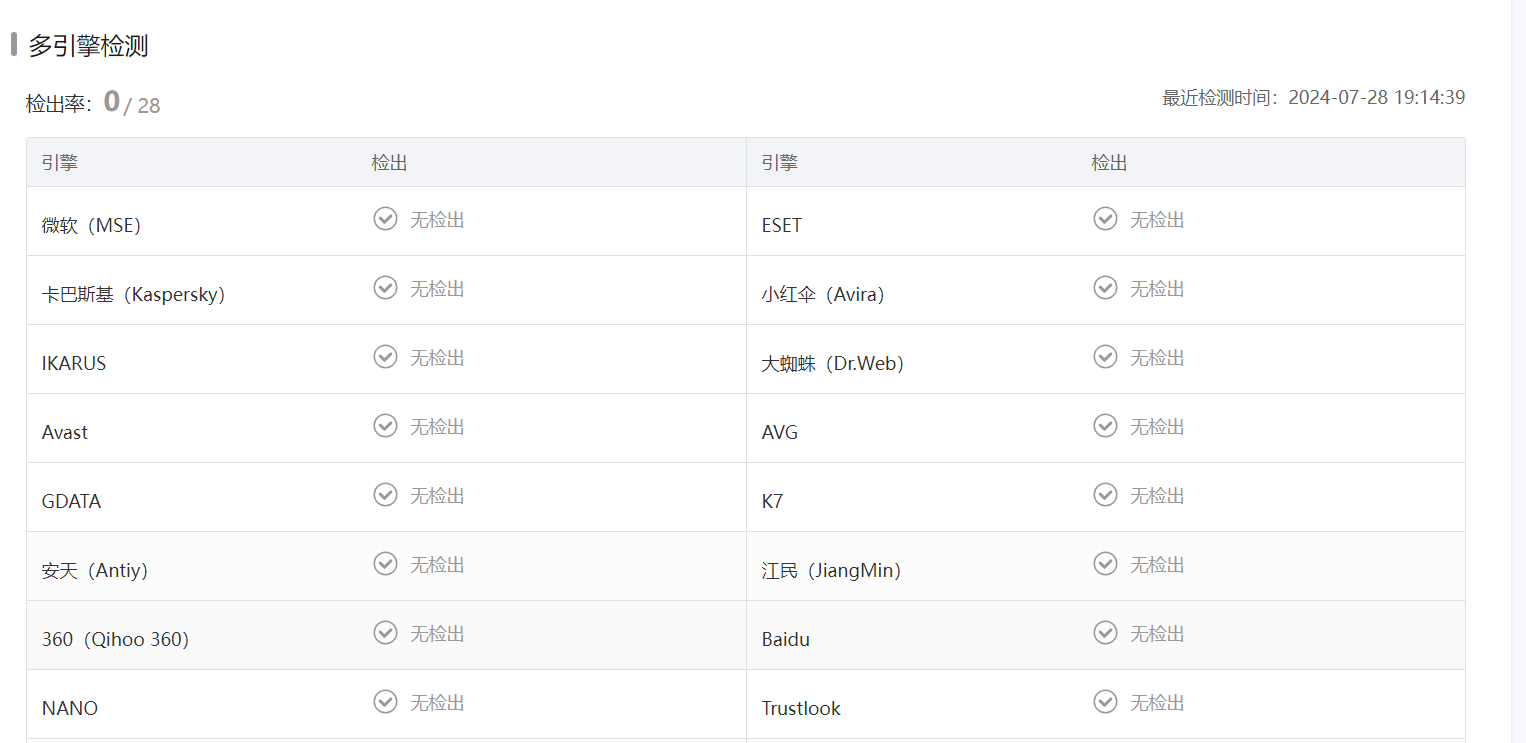
Task: Click the check icon in the Avast row
Action: click(385, 426)
